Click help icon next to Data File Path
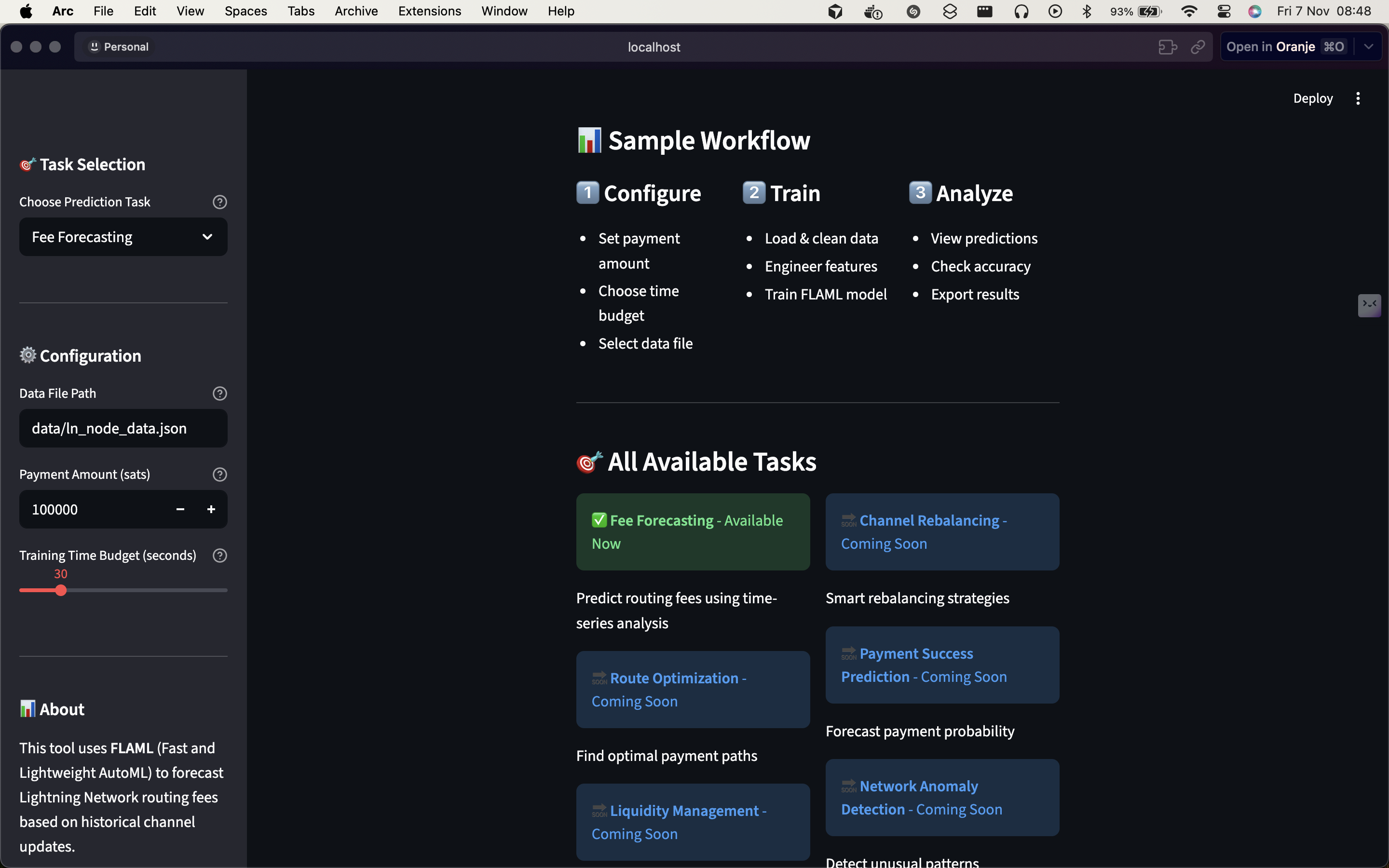This screenshot has height=868, width=1389. point(219,393)
